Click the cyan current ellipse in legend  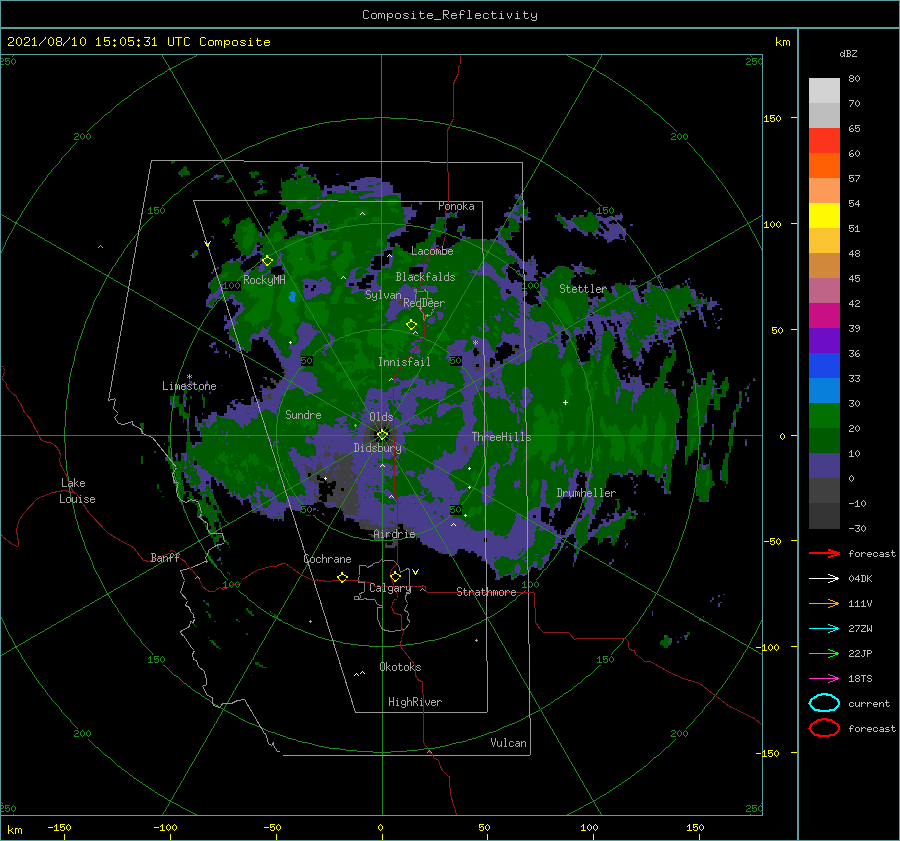824,703
